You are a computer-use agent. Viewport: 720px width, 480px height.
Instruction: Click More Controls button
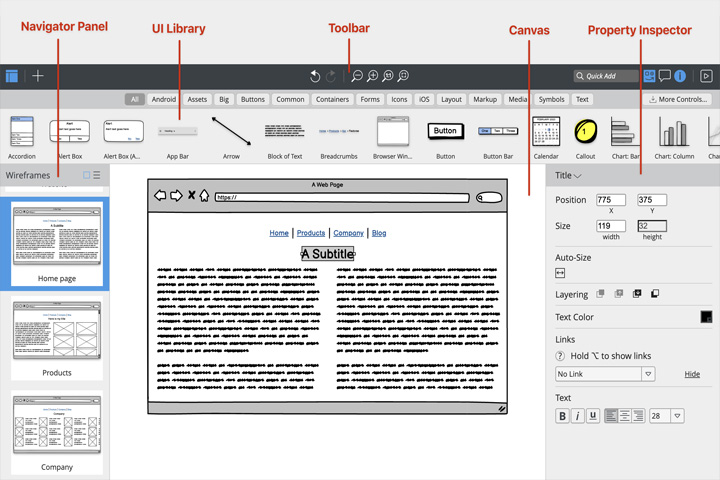tap(677, 99)
